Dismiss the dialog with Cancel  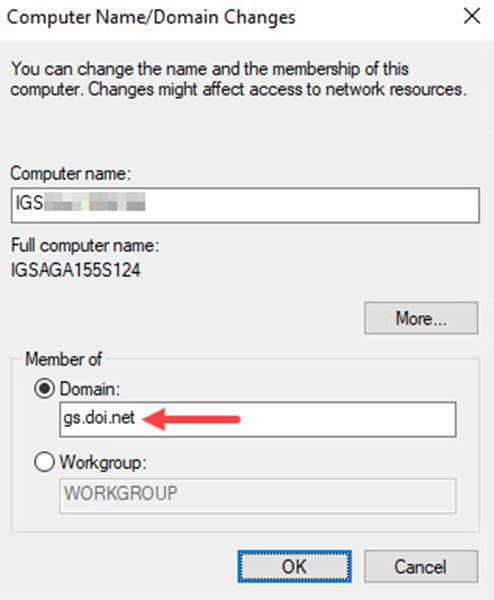(421, 566)
